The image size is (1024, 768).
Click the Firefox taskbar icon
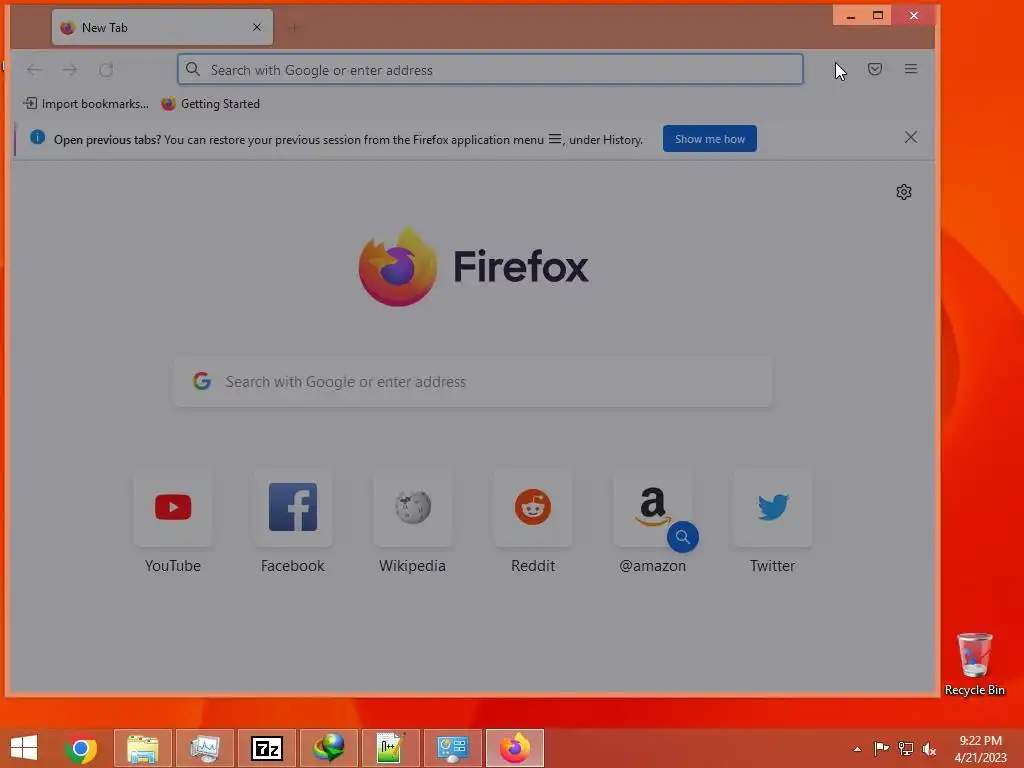(x=515, y=748)
